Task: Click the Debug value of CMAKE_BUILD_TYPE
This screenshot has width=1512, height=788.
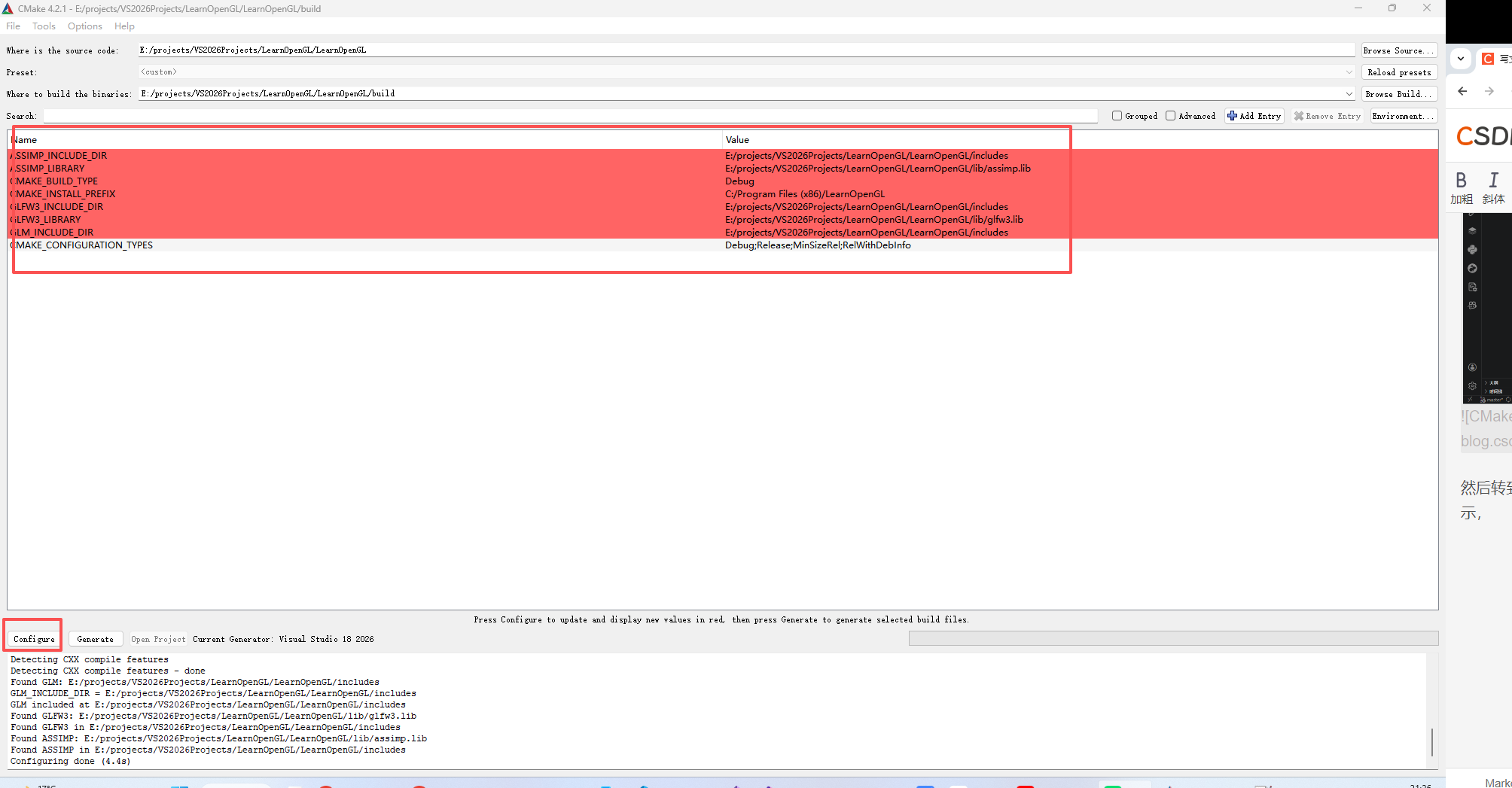Action: point(739,181)
